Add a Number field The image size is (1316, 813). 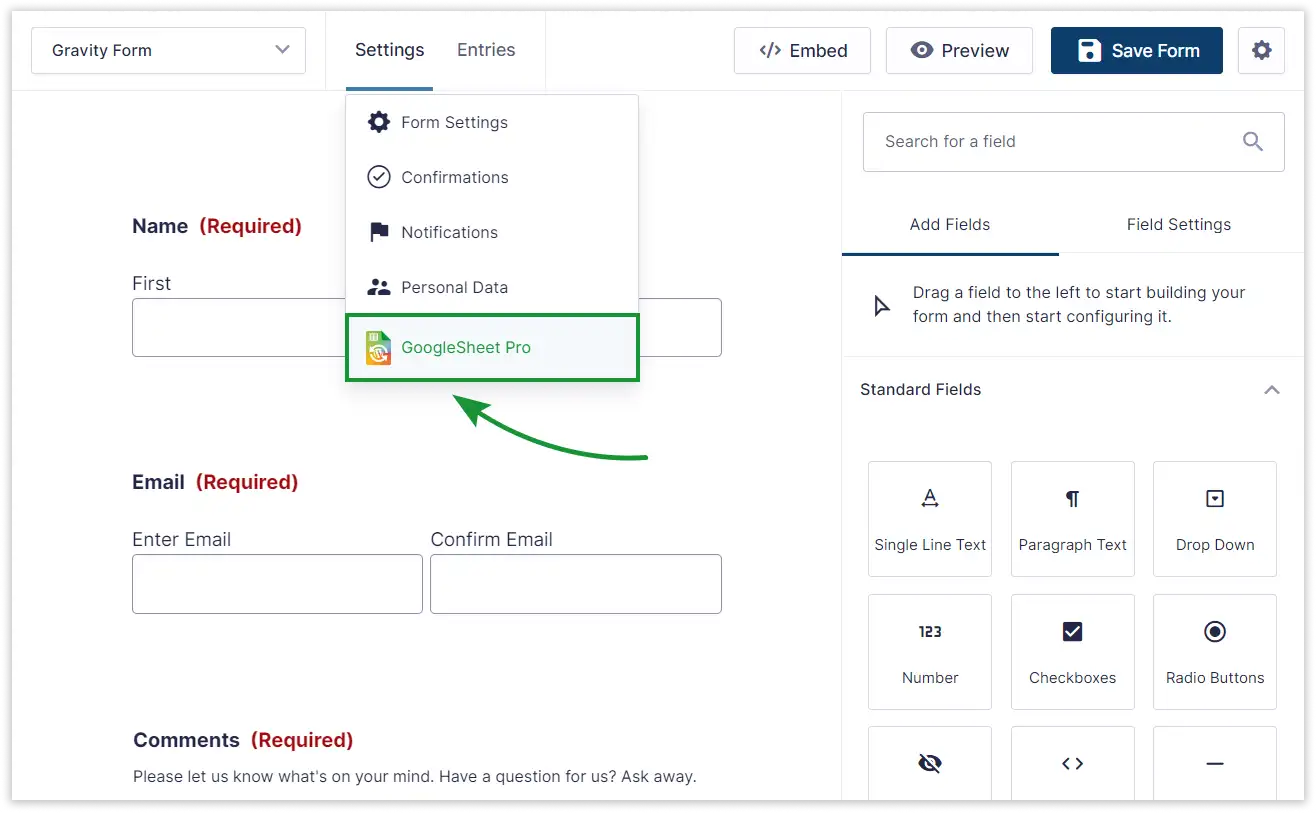coord(930,651)
